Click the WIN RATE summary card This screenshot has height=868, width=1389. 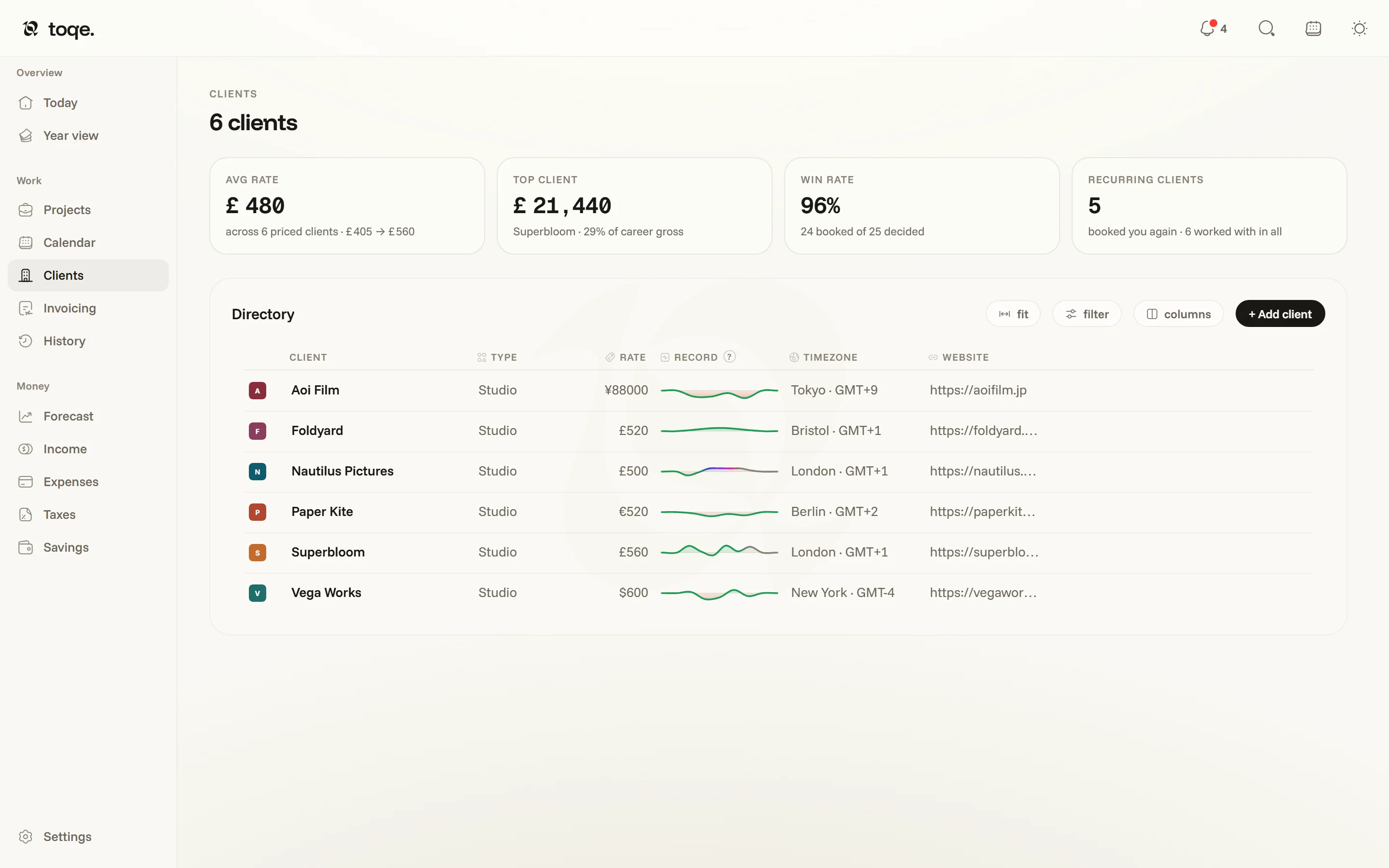(x=922, y=206)
